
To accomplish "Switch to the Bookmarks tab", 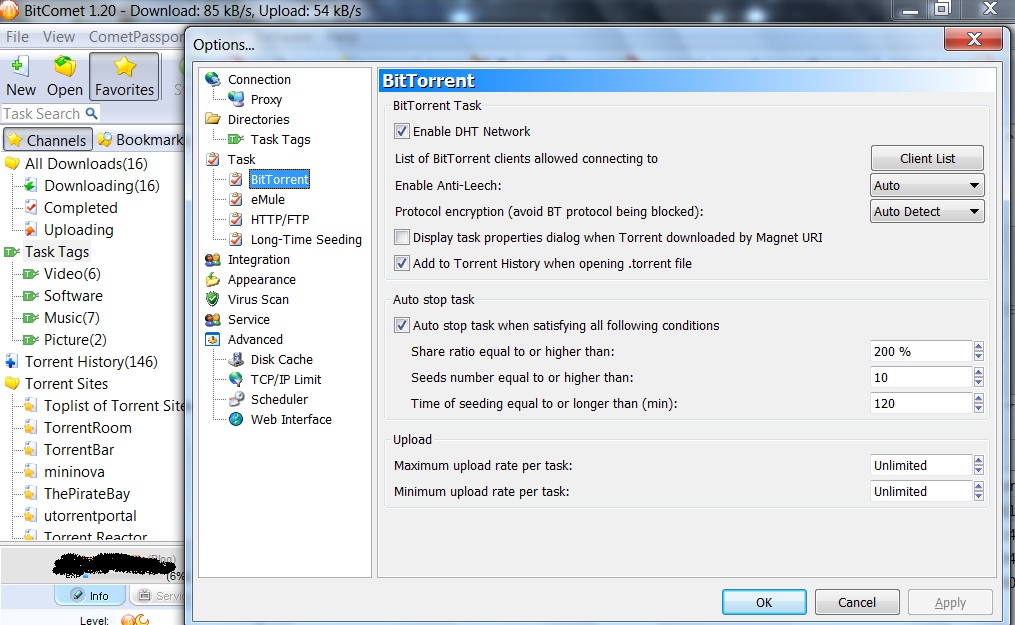I will (x=140, y=140).
